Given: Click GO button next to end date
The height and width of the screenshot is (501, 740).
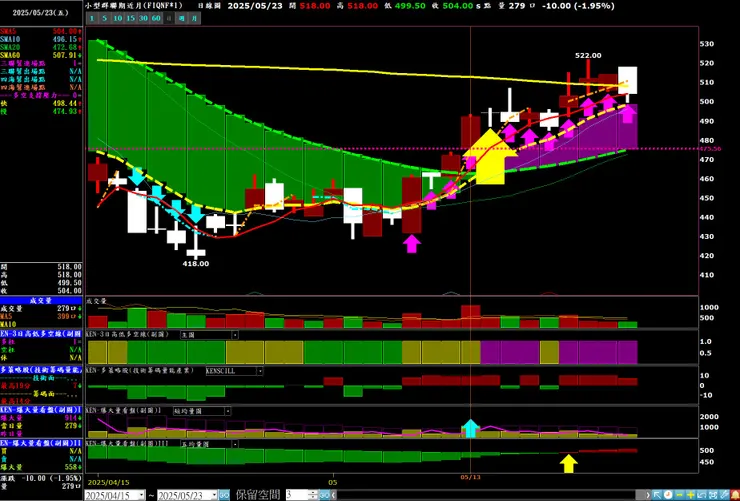Looking at the screenshot, I should click(x=224, y=495).
